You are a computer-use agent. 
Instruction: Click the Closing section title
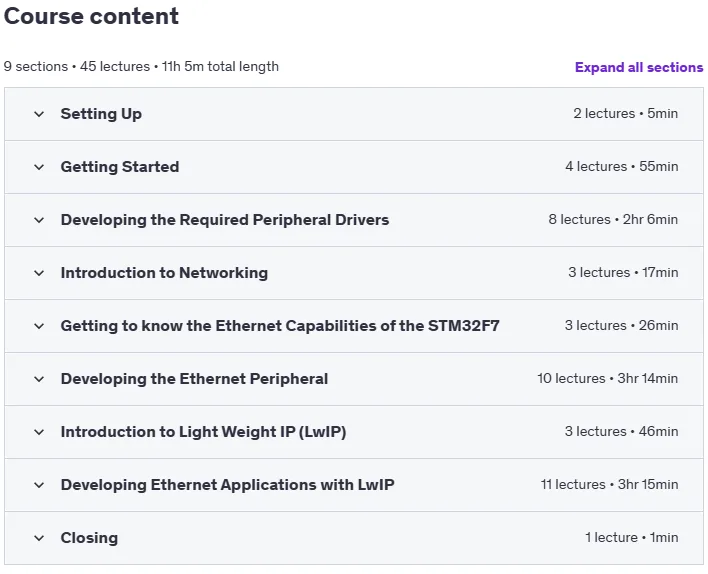89,538
